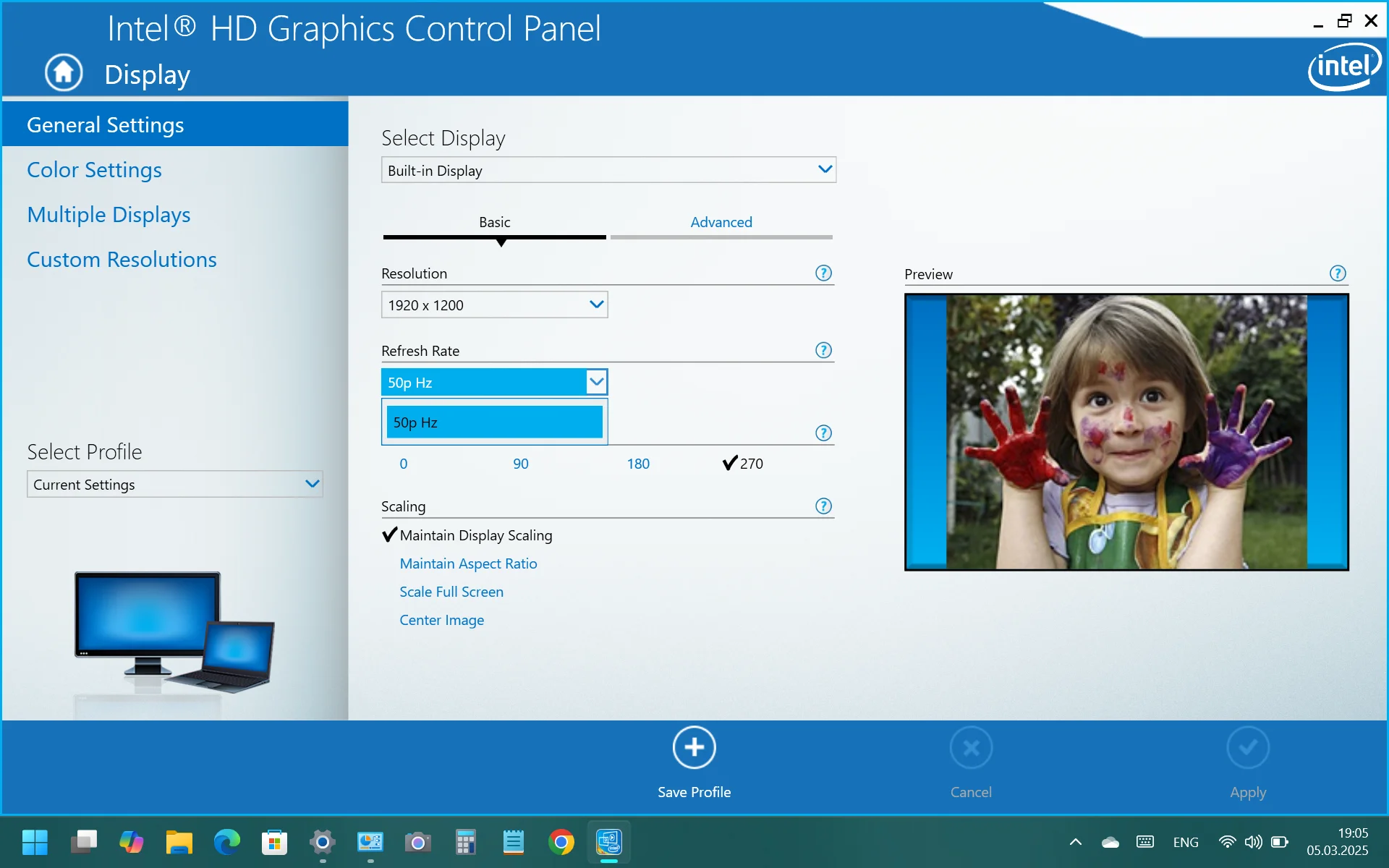
Task: Open Google Chrome from the taskbar
Action: [561, 842]
